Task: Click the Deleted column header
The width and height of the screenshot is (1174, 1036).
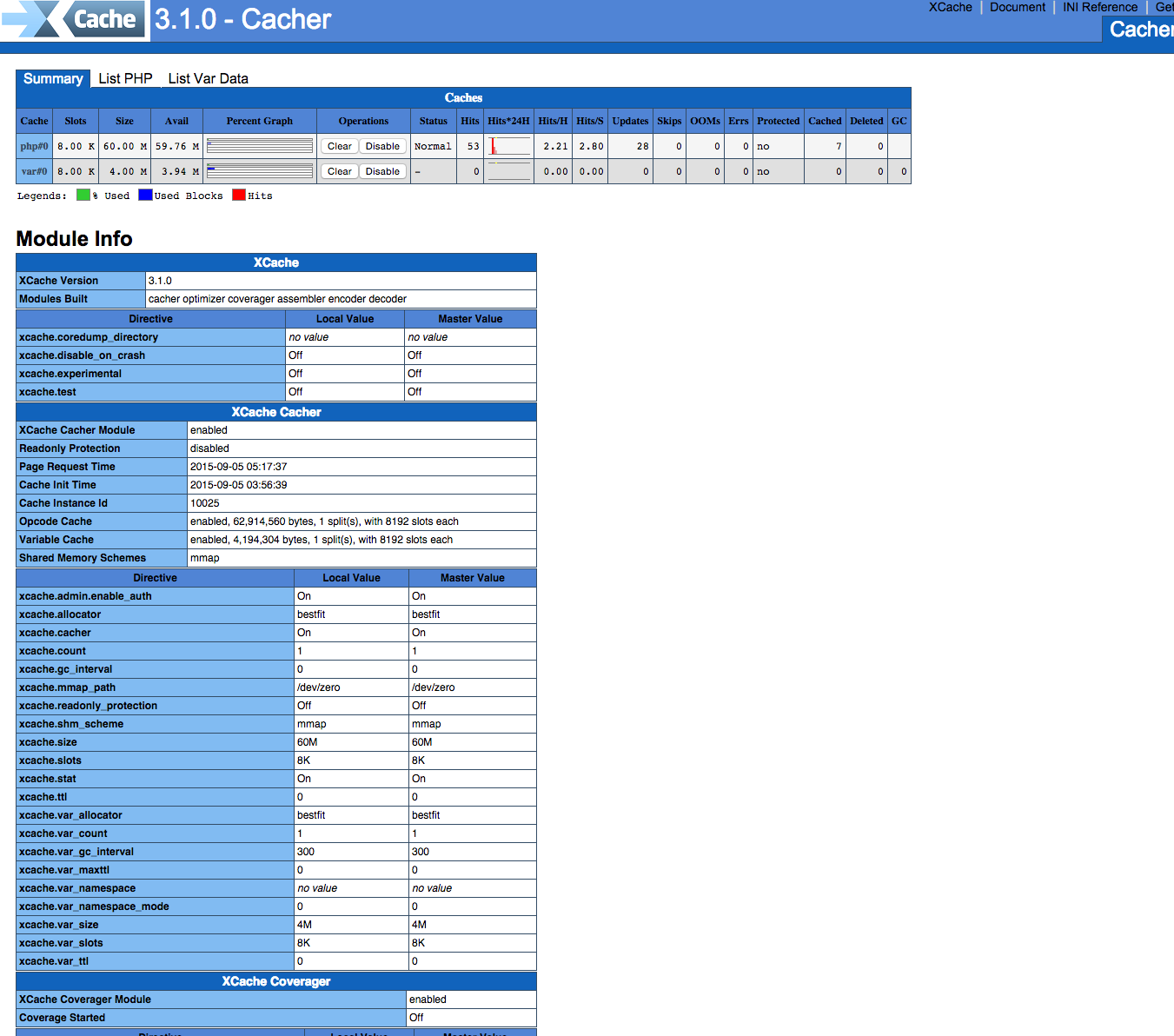Action: coord(866,121)
